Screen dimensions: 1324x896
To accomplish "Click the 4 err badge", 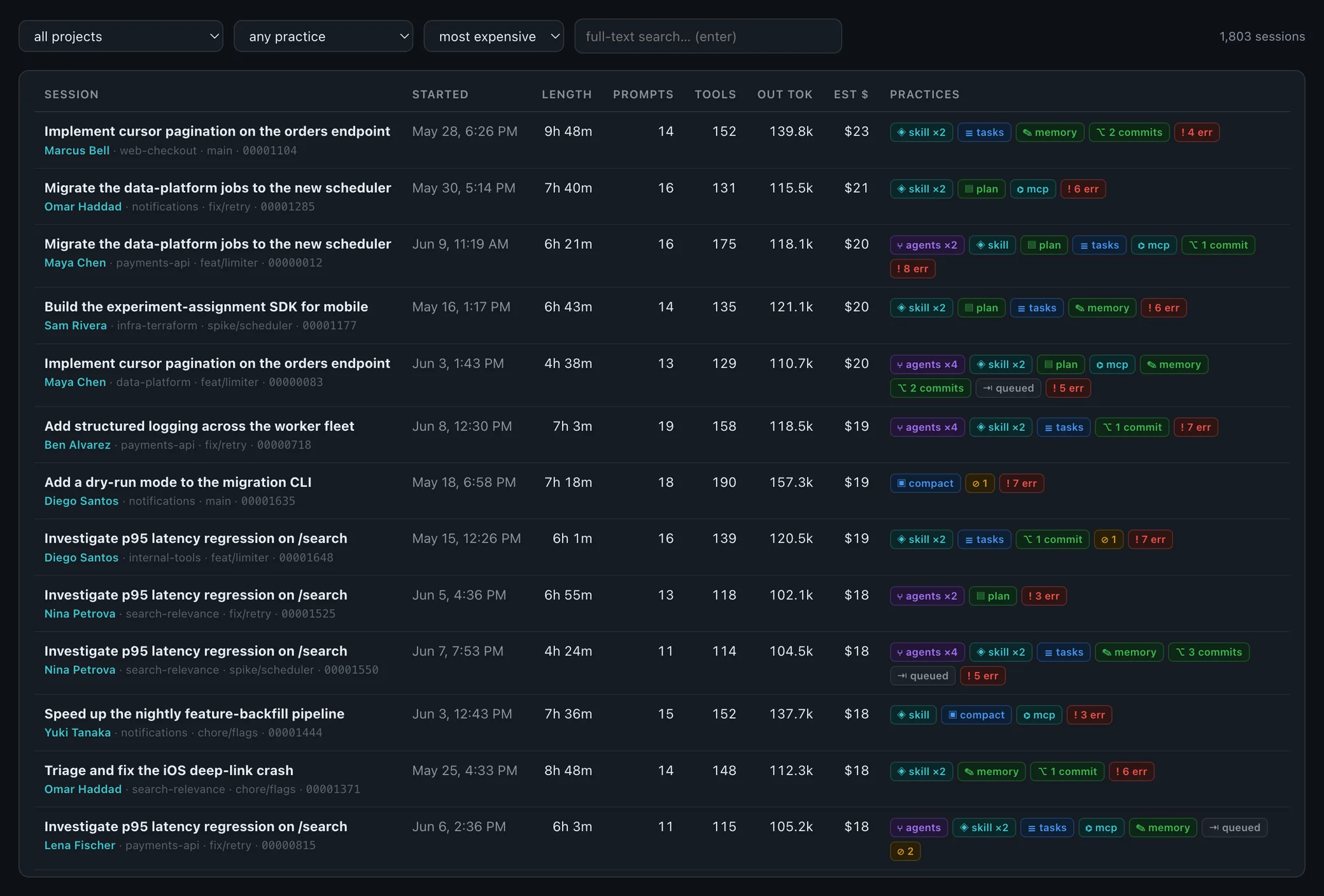I will [1197, 132].
